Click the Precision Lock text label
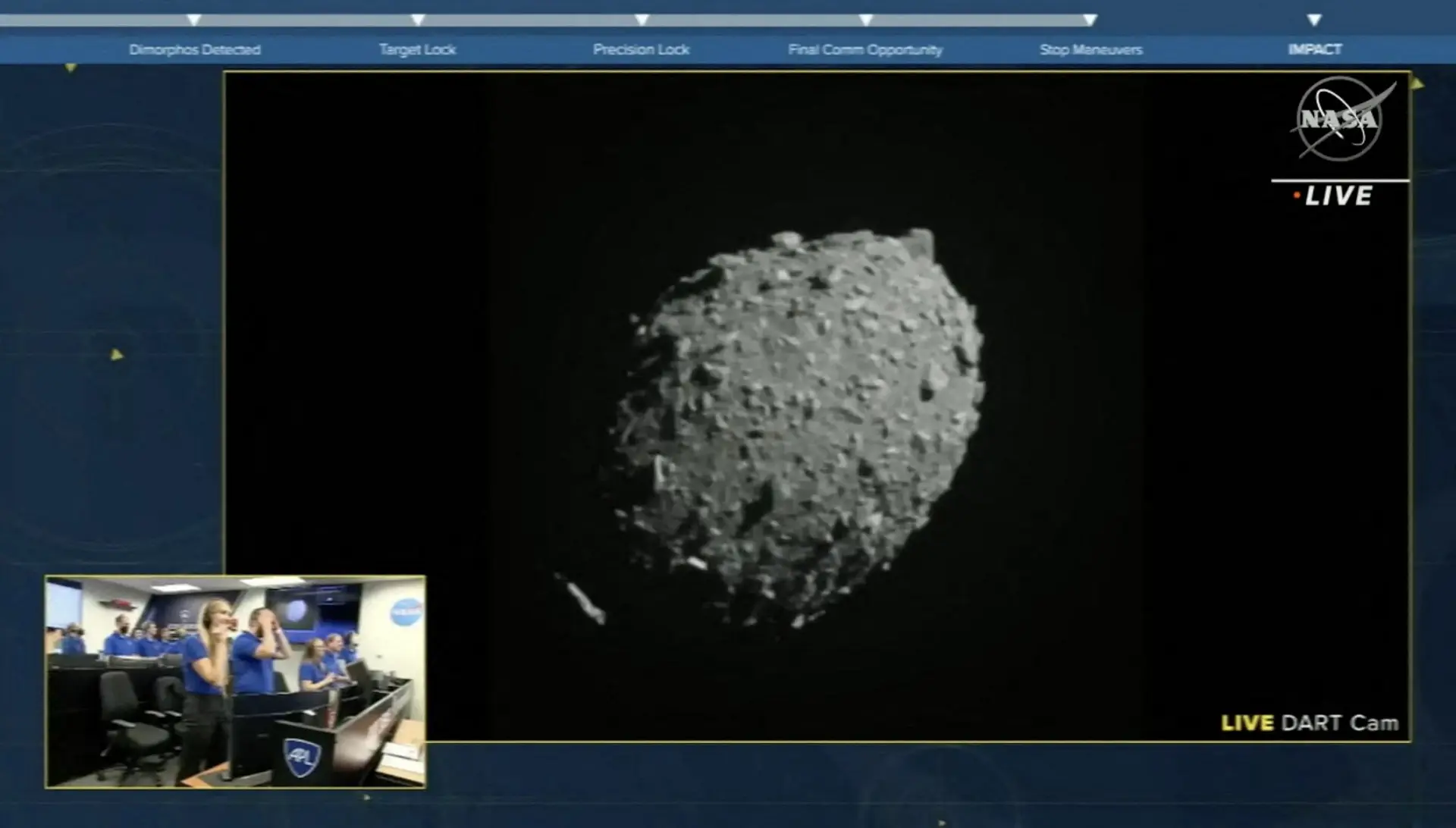 point(641,49)
